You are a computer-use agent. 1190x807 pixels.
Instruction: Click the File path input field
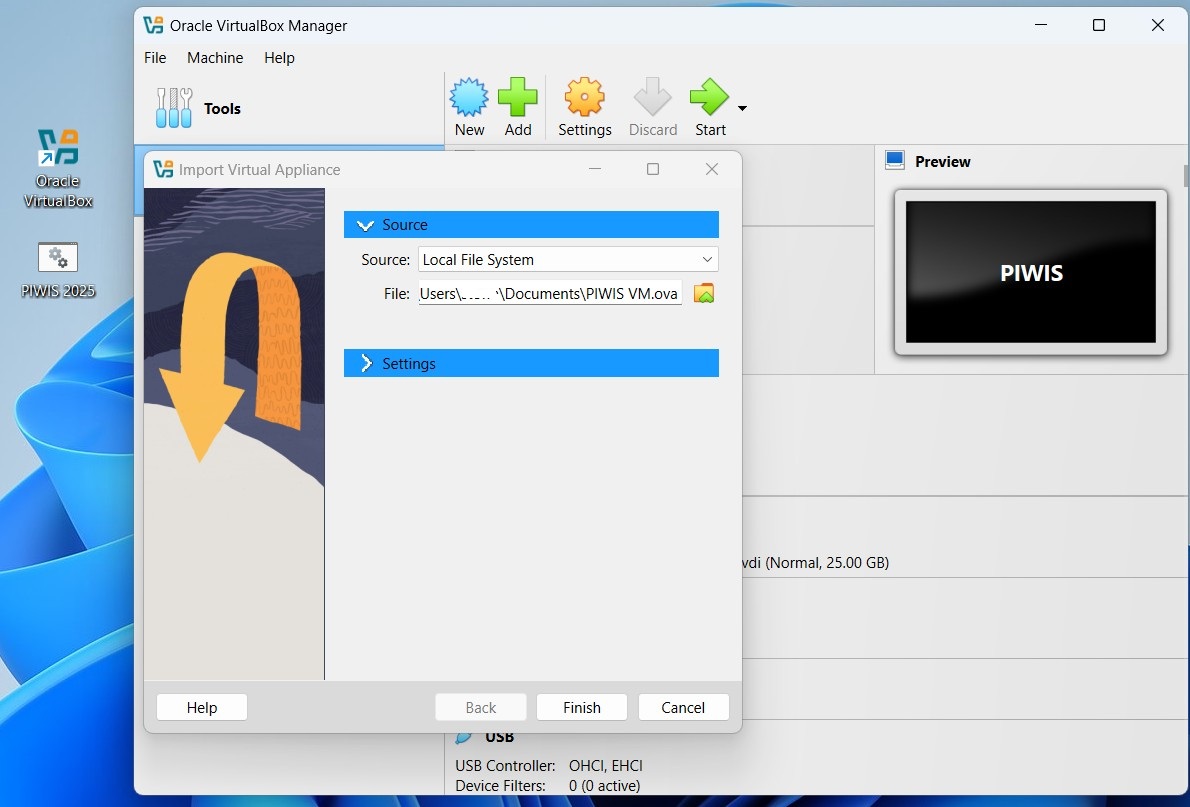550,293
